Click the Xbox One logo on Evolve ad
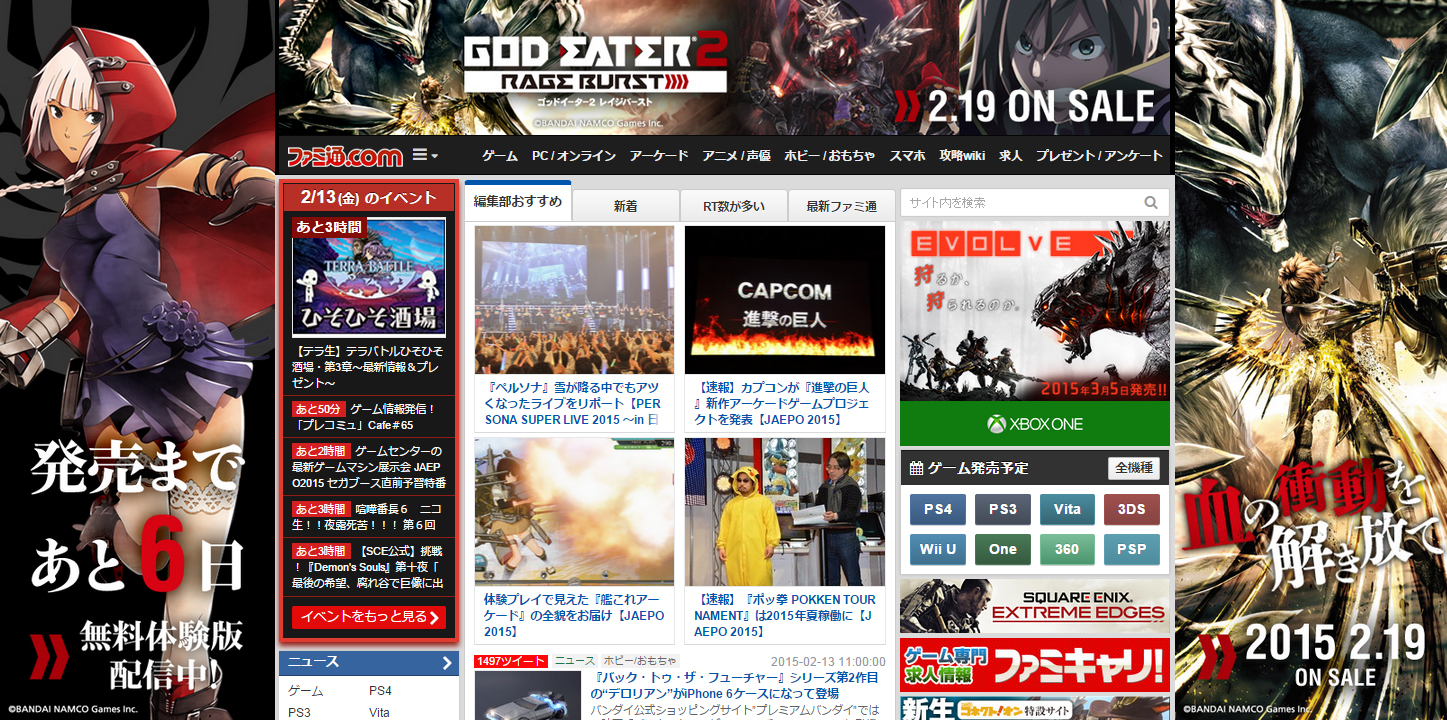Image resolution: width=1447 pixels, height=720 pixels. coord(1034,424)
